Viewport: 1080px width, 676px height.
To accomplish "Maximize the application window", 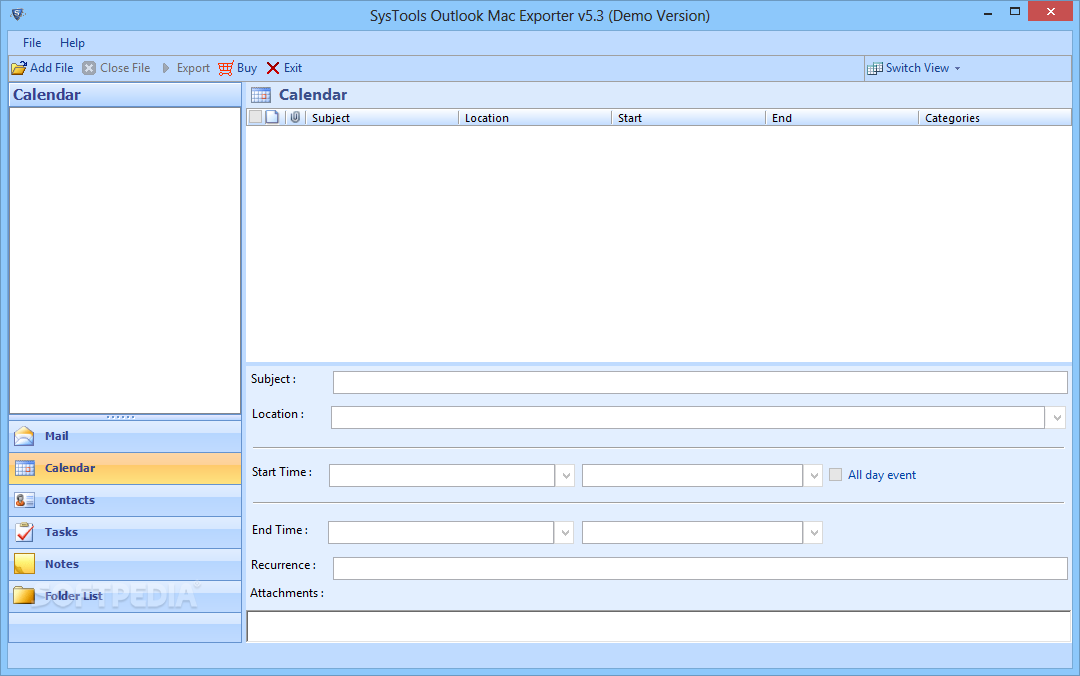I will coord(1015,12).
